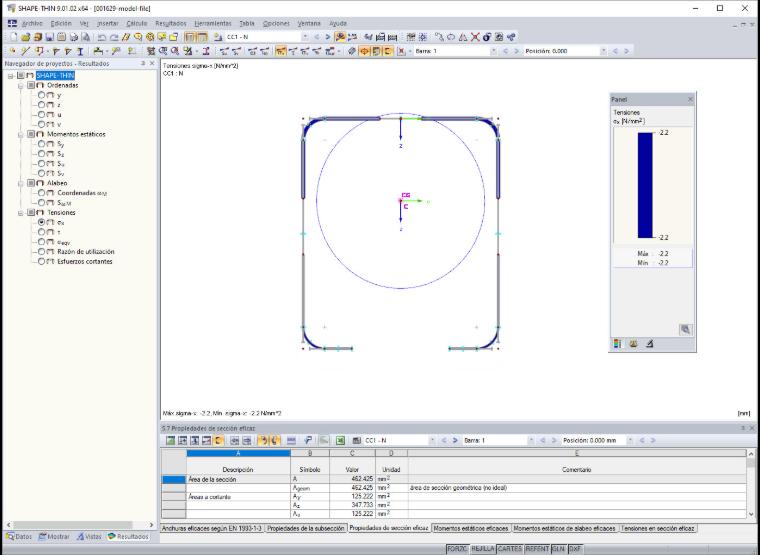The width and height of the screenshot is (760, 555).
Task: Select the Sy static moment radio button
Action: pos(42,144)
